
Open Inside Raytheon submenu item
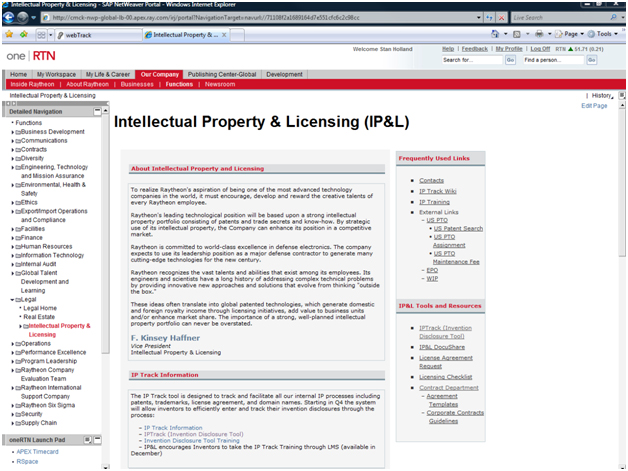pos(32,85)
